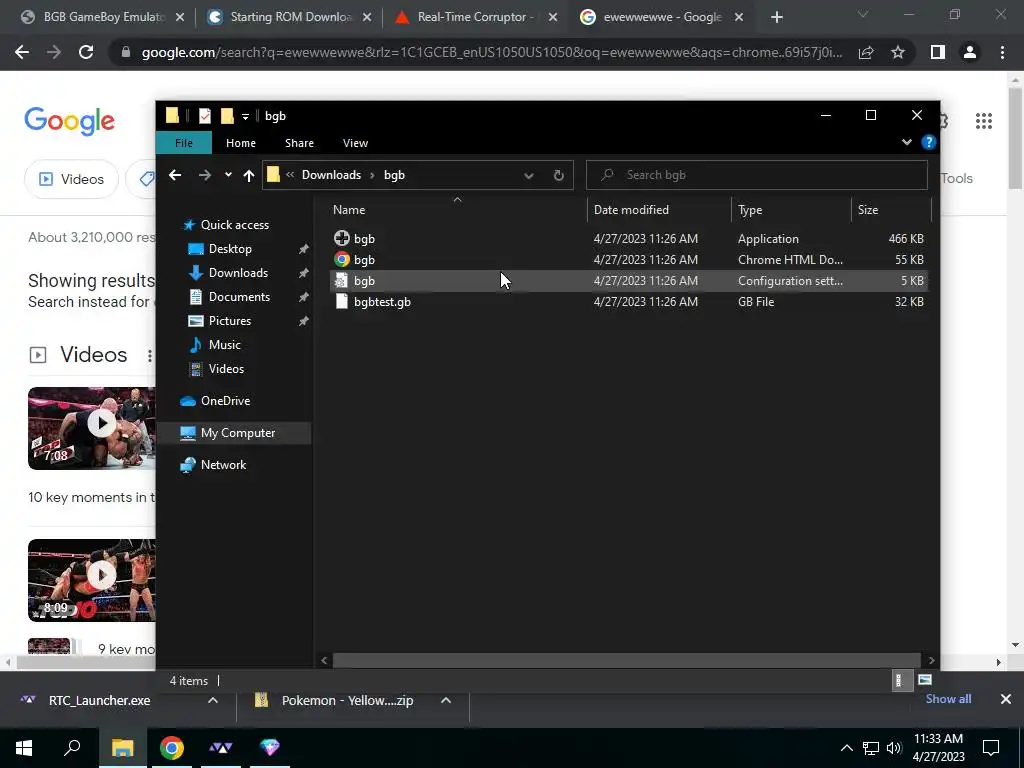Open Customize Quick Access Toolbar dropdown
The height and width of the screenshot is (768, 1024).
tap(246, 117)
